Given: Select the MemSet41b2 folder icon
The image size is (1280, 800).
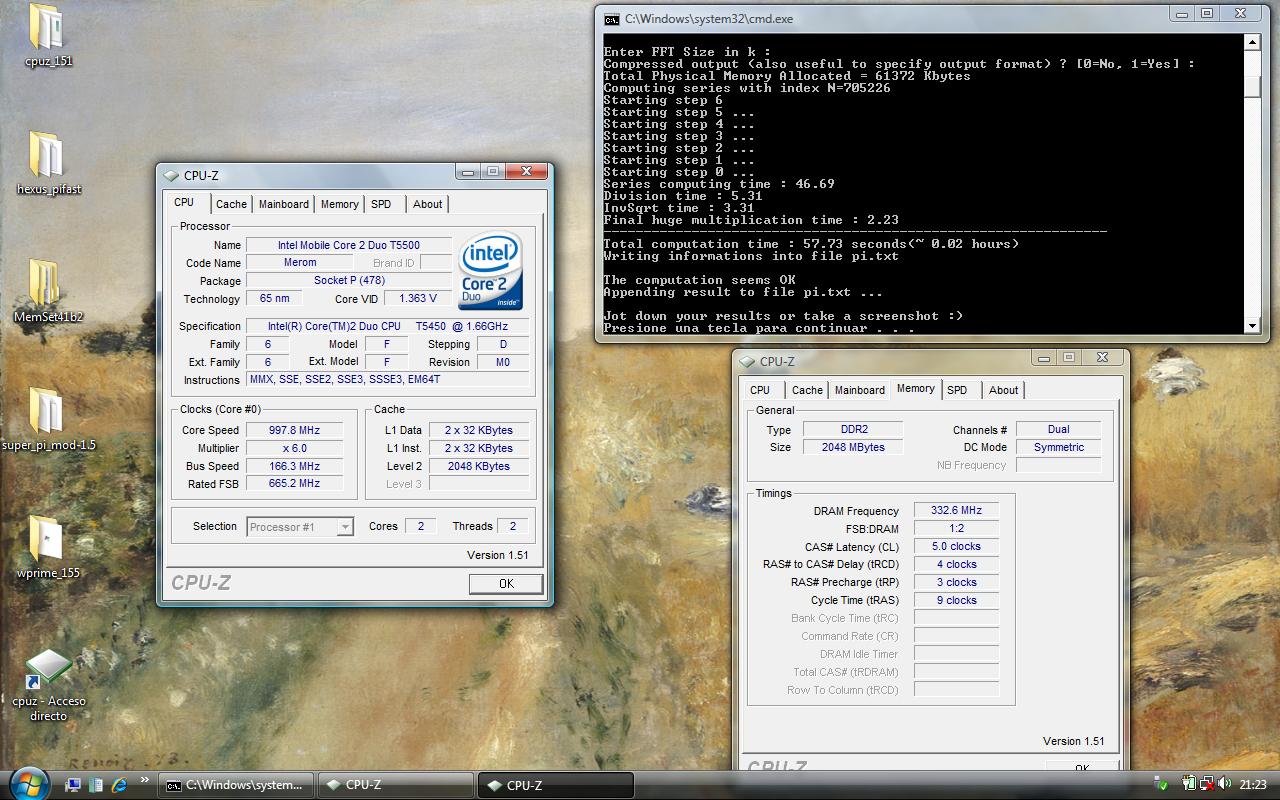Looking at the screenshot, I should point(47,291).
